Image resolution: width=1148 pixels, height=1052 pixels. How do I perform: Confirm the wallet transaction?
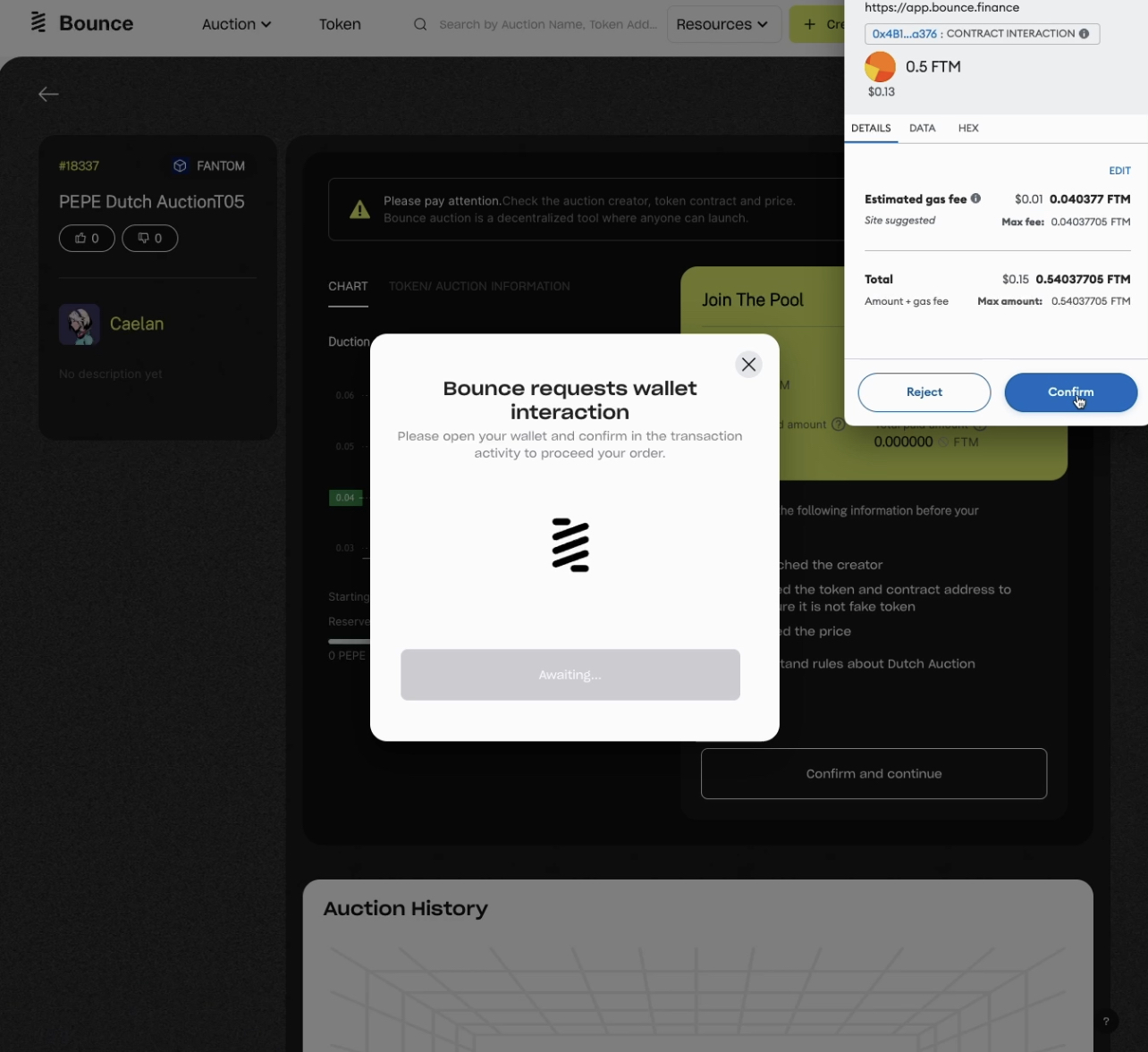(1070, 392)
